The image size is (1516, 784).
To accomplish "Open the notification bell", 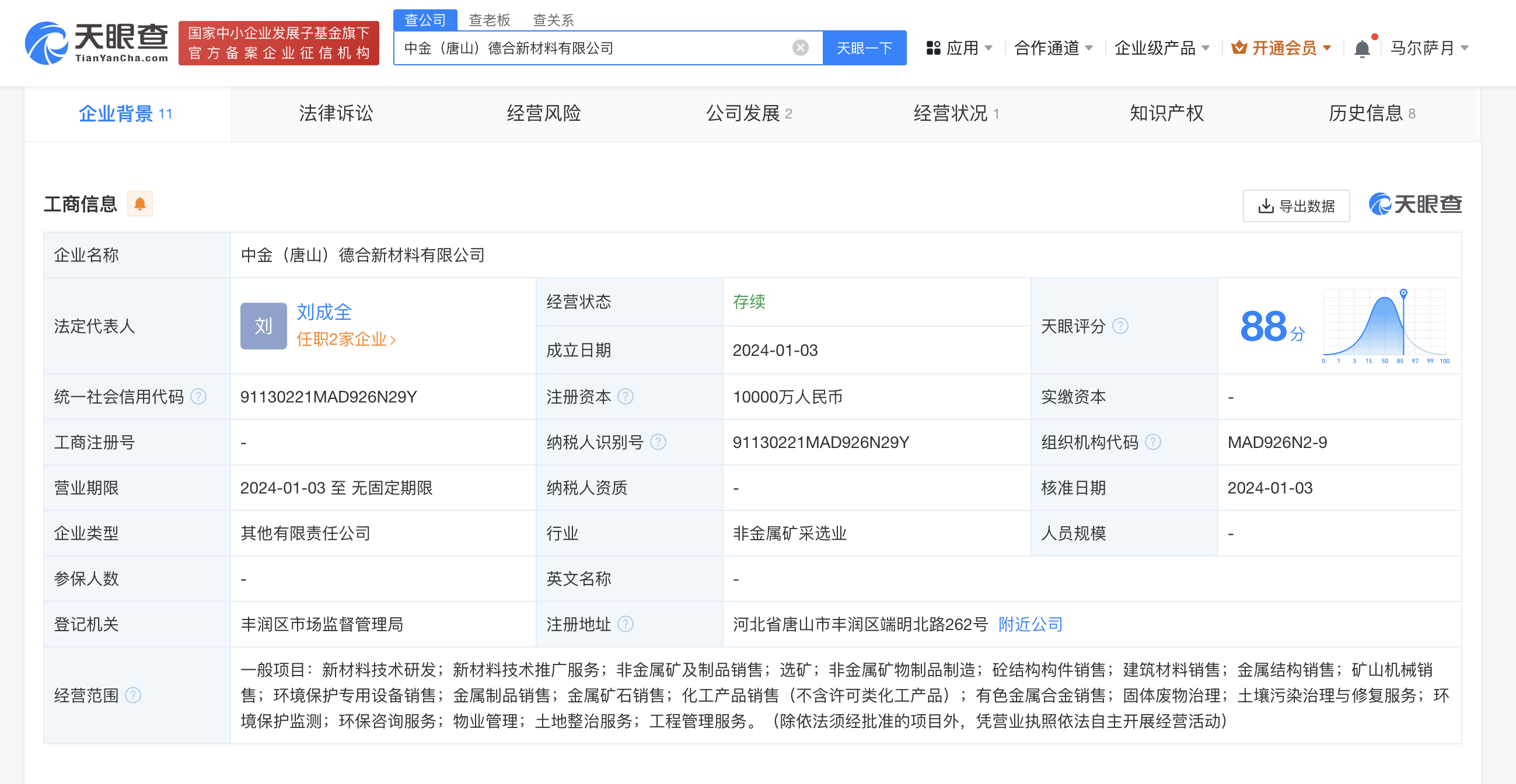I will pyautogui.click(x=1361, y=48).
